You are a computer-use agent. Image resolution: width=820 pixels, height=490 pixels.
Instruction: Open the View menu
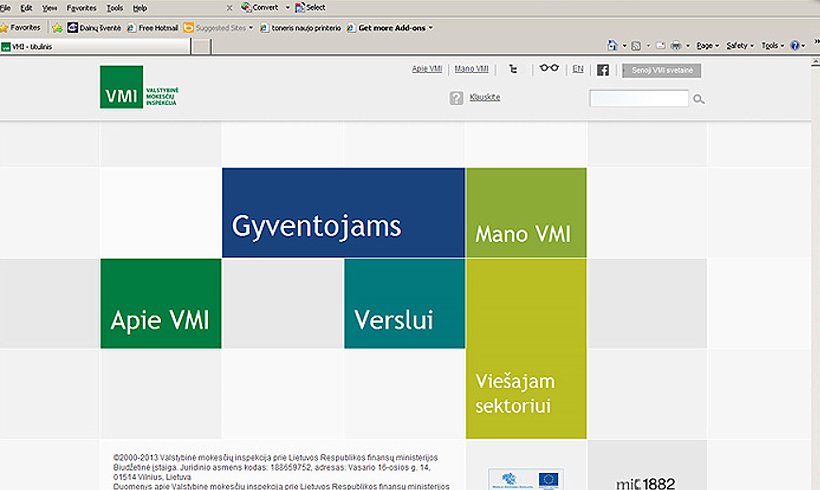(50, 8)
